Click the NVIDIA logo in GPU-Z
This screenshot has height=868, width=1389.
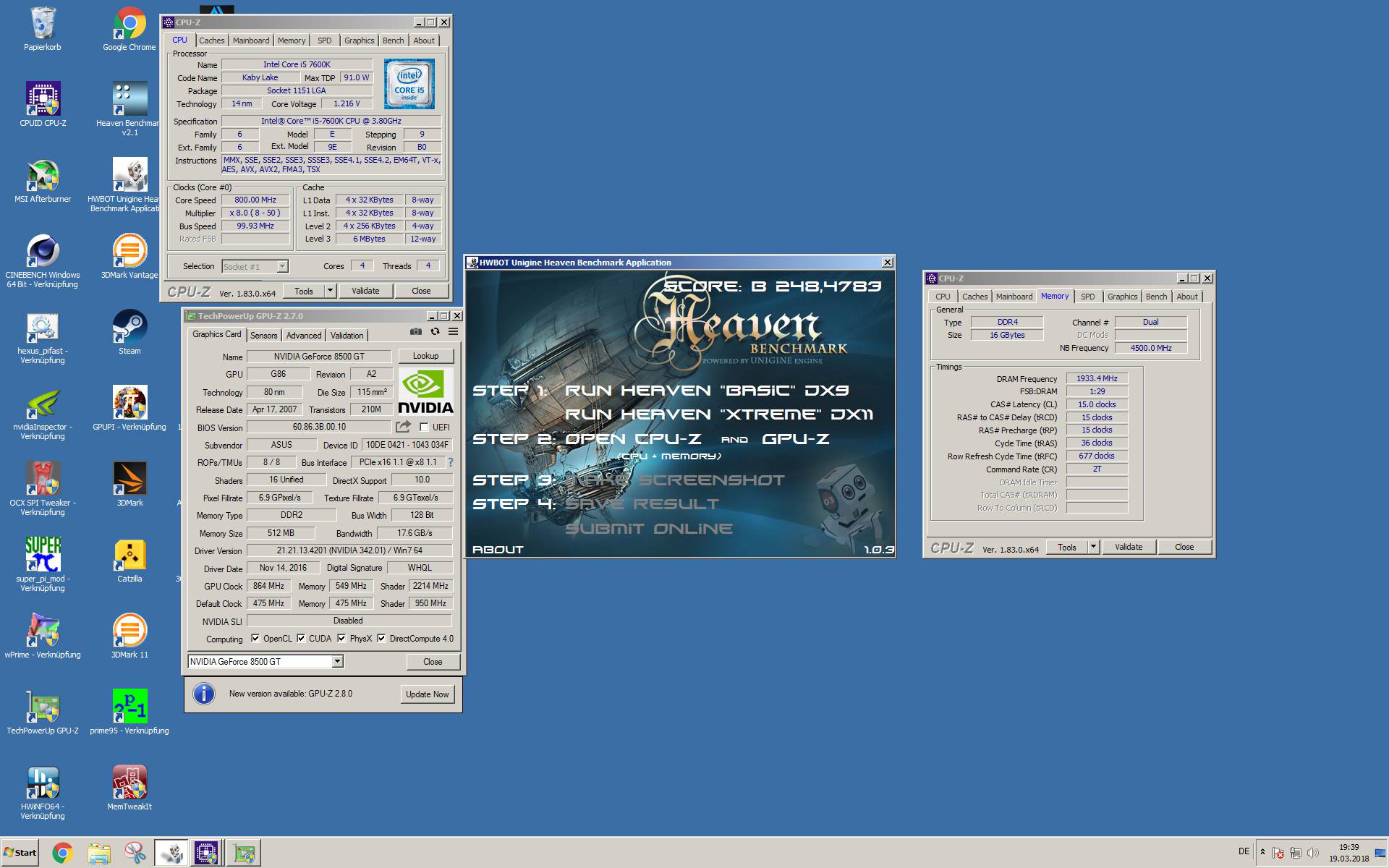pyautogui.click(x=425, y=391)
